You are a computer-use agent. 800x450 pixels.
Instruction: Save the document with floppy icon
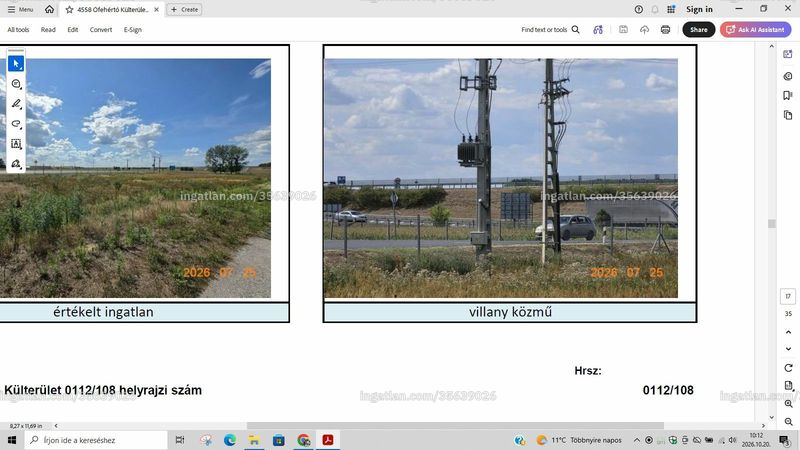(x=623, y=30)
